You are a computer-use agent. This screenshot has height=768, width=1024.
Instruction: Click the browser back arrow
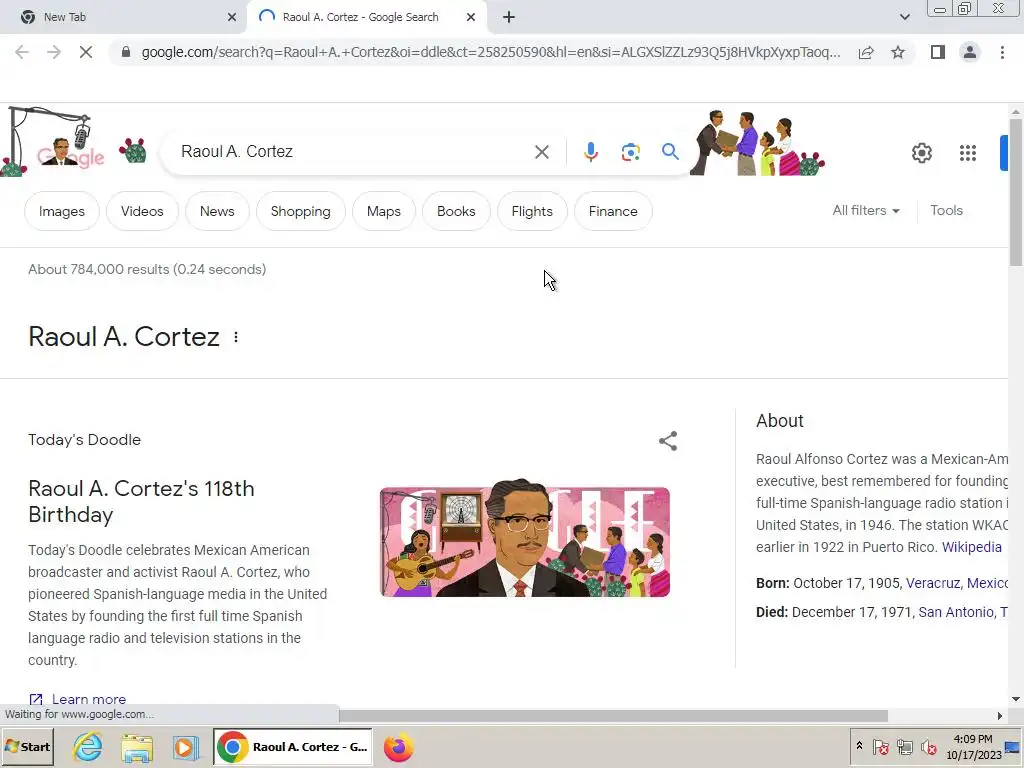click(22, 52)
